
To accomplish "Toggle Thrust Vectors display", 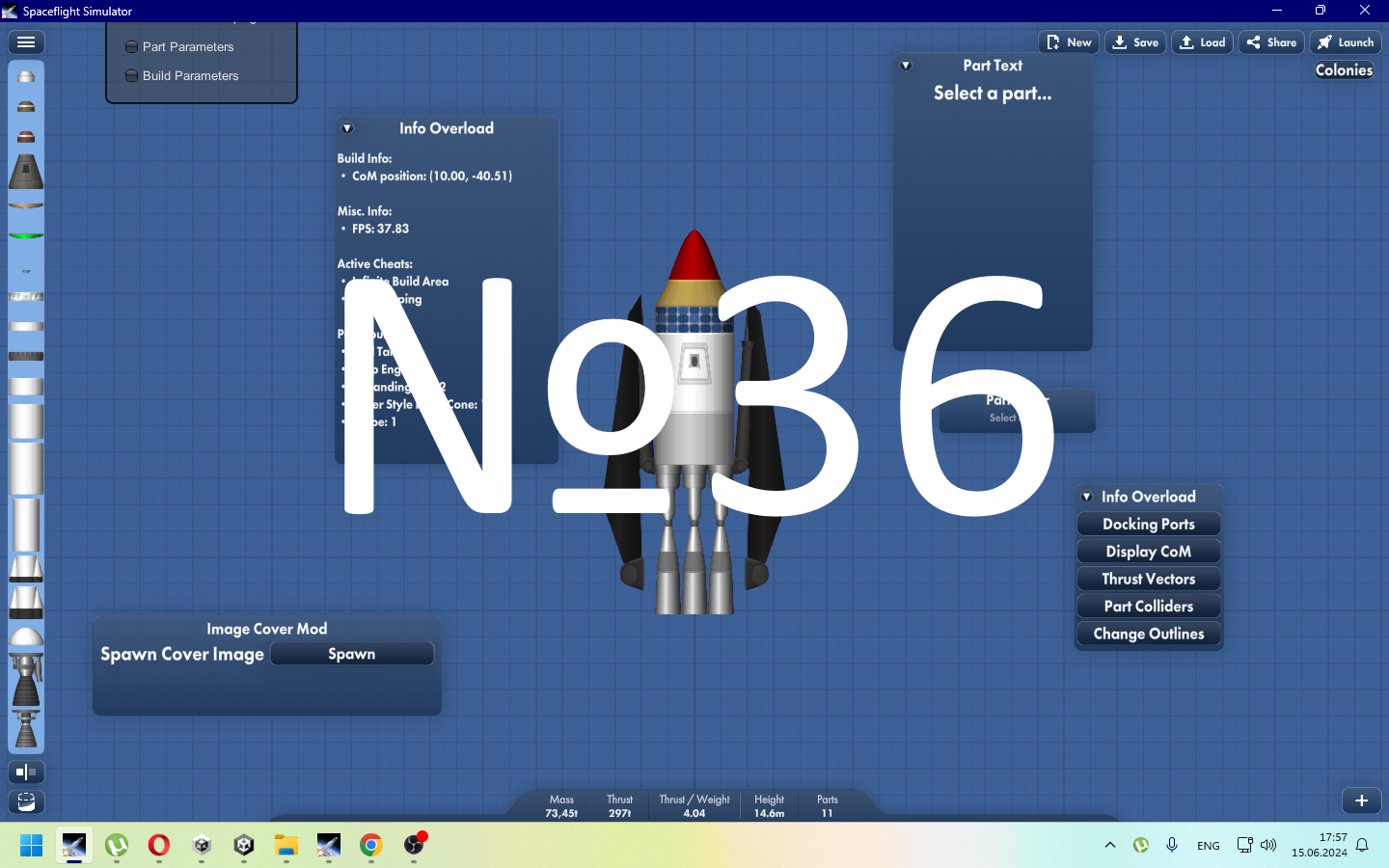I will 1149,579.
